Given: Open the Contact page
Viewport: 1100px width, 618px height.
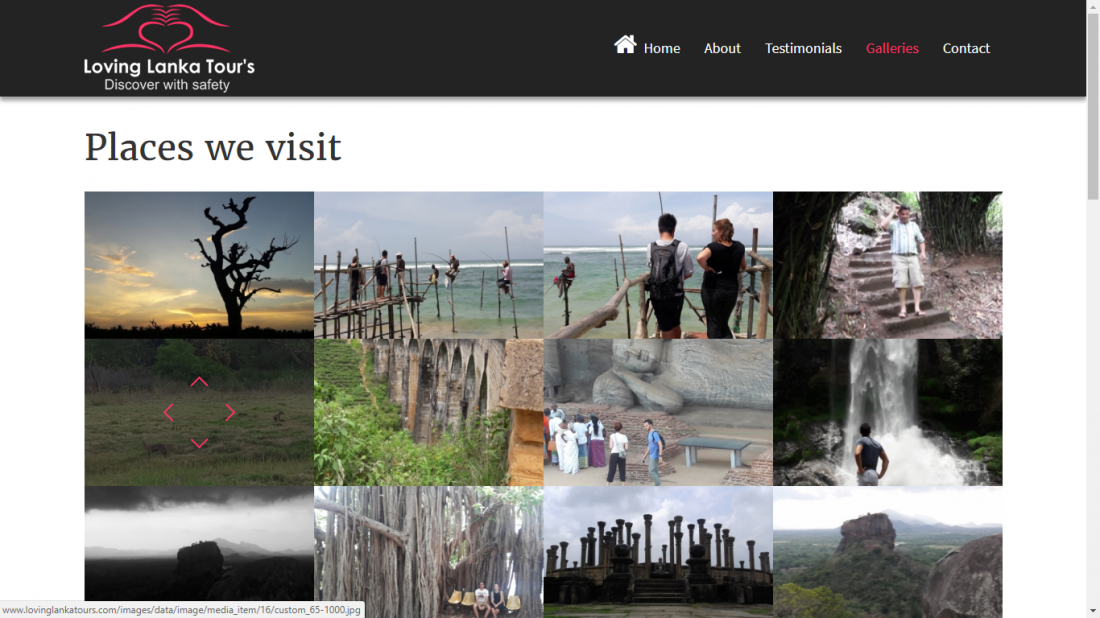Looking at the screenshot, I should 966,48.
